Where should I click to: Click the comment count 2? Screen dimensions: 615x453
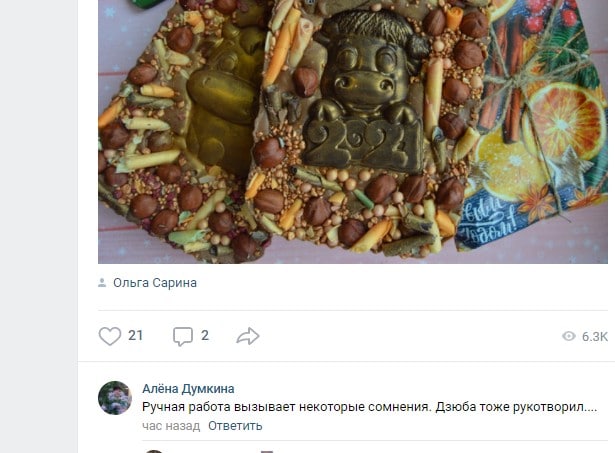(205, 336)
